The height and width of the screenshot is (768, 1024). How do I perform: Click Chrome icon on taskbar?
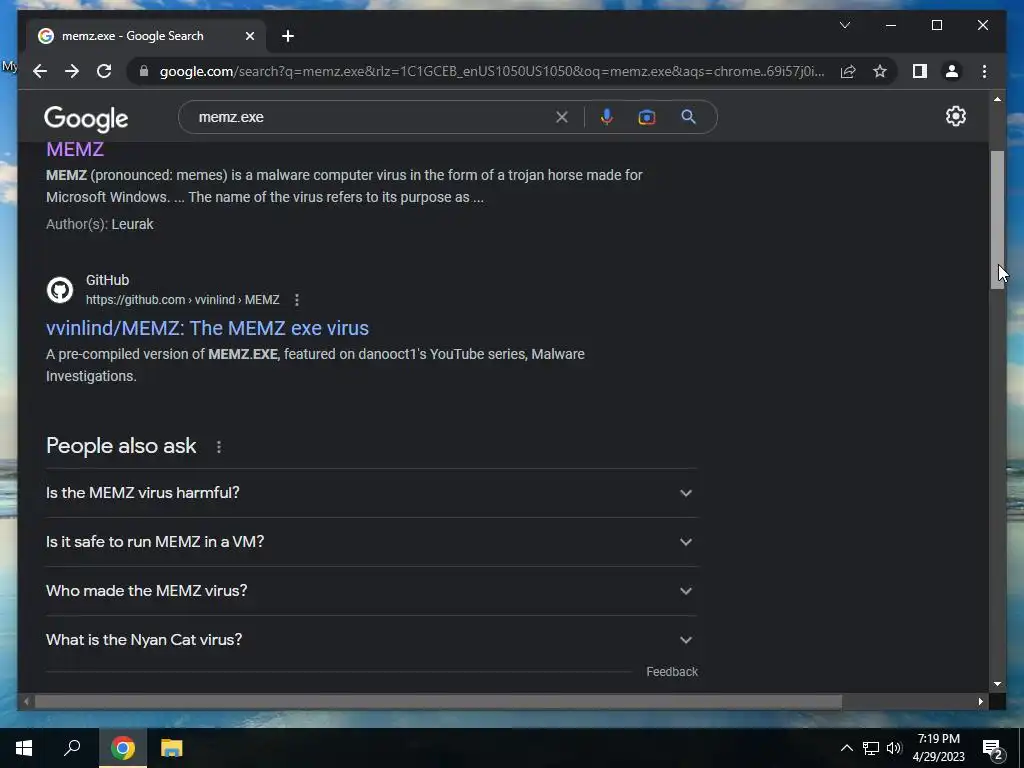pos(123,748)
